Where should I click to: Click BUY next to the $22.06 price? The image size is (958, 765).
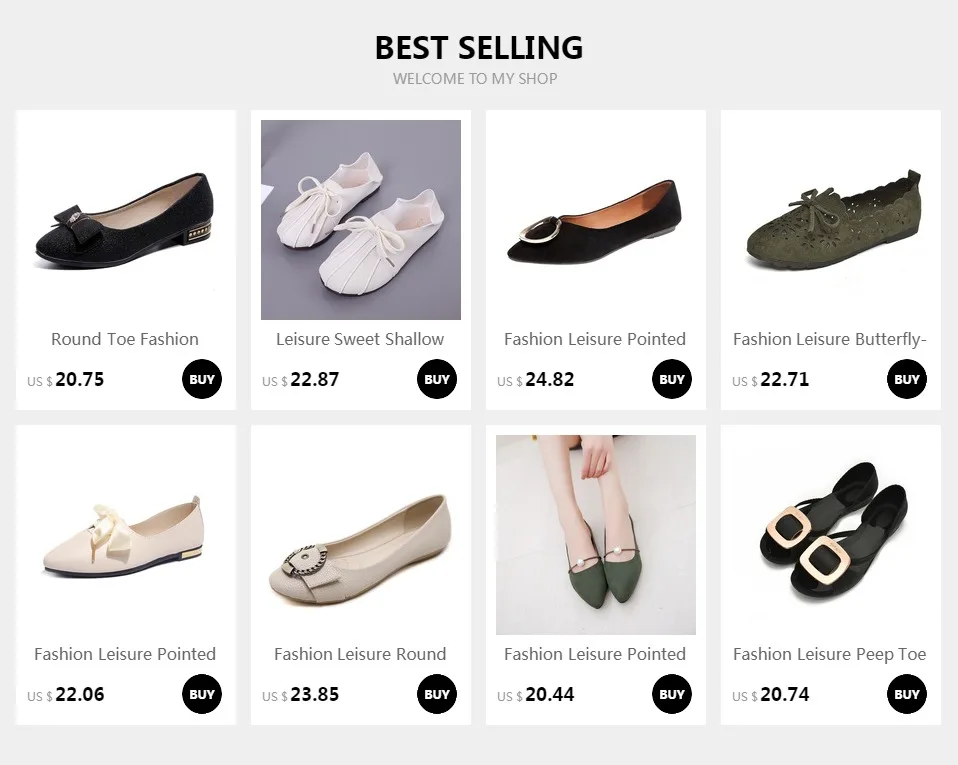pyautogui.click(x=202, y=695)
